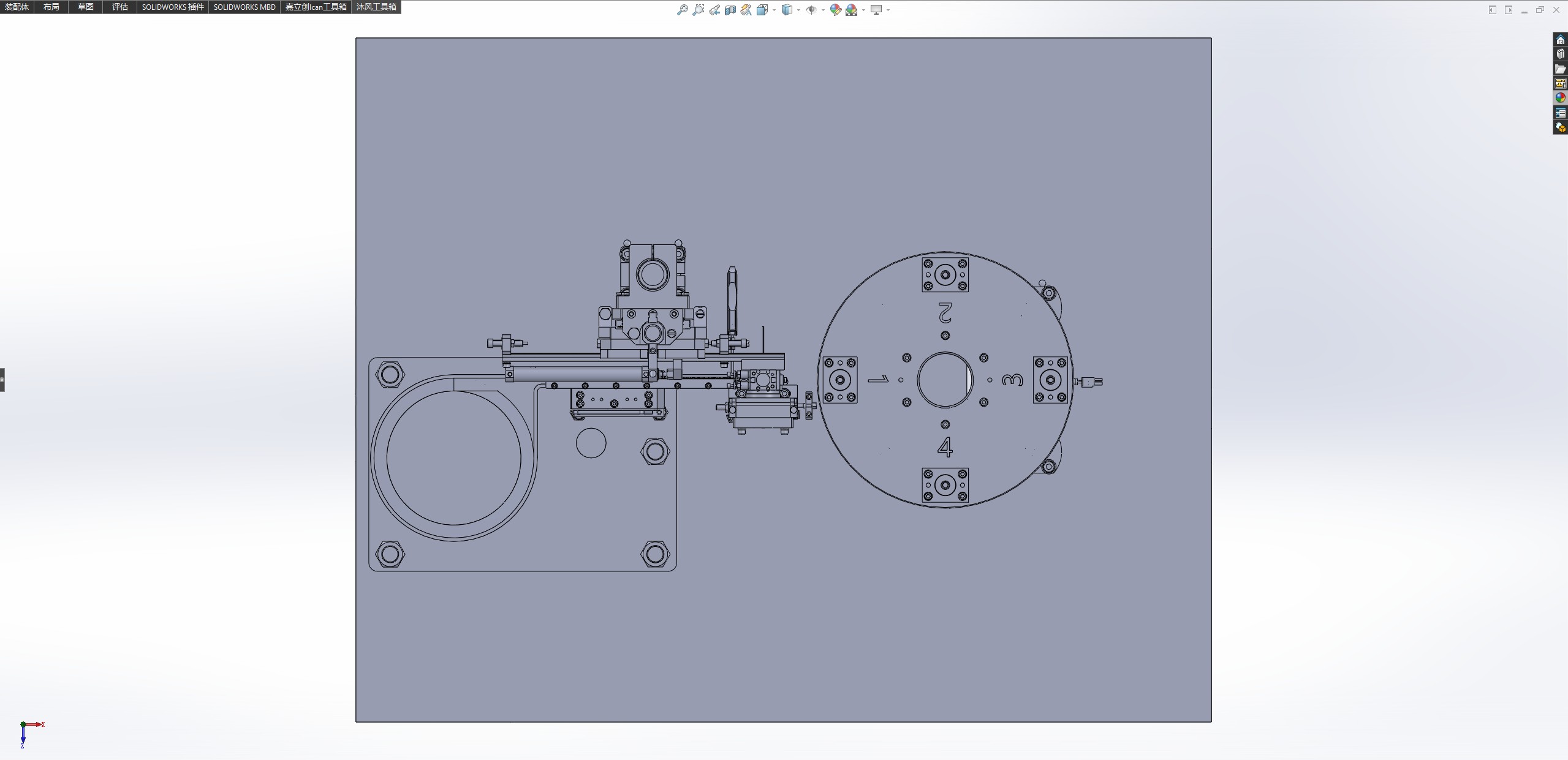Activate the Previous View icon
1568x760 pixels.
(x=714, y=10)
